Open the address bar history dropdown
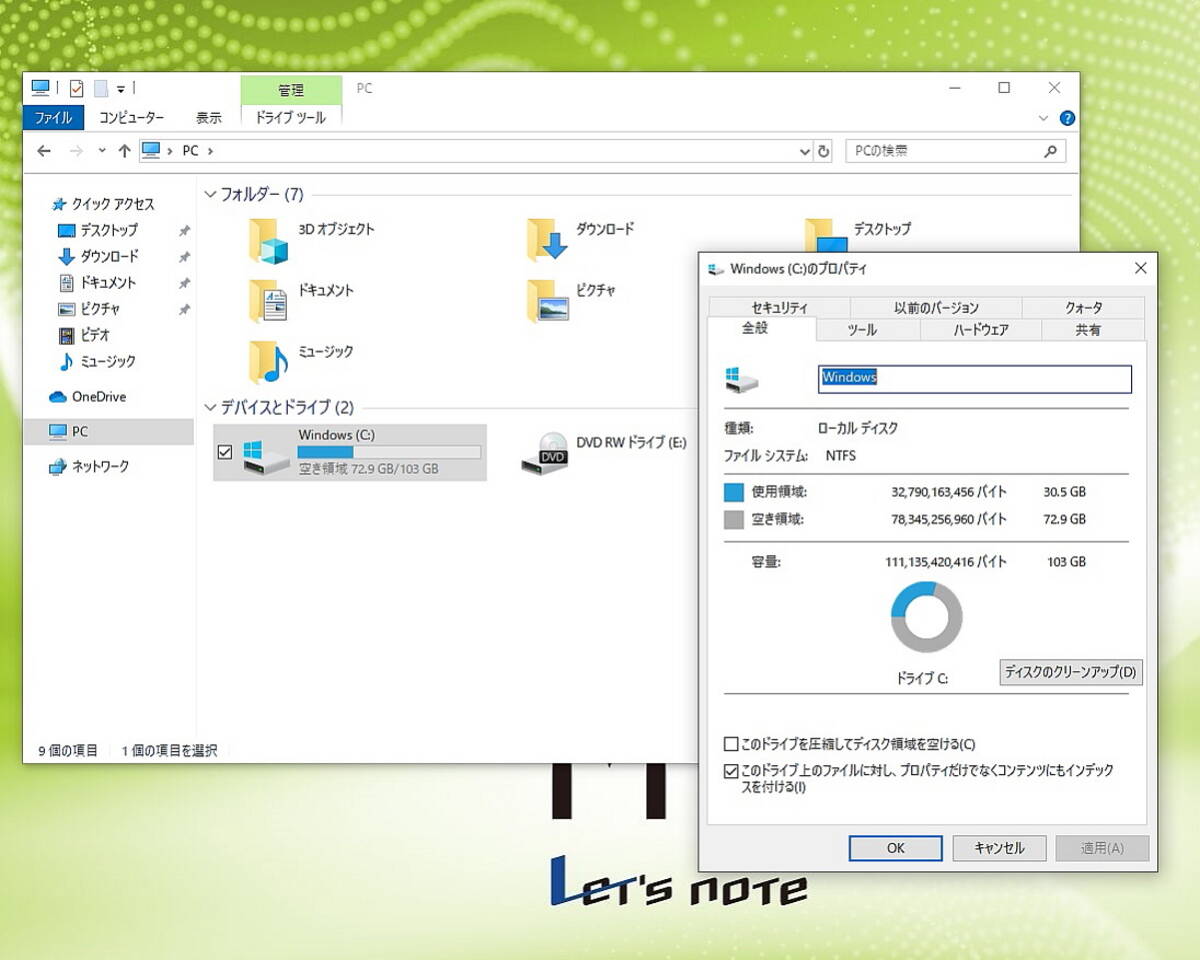 point(805,152)
